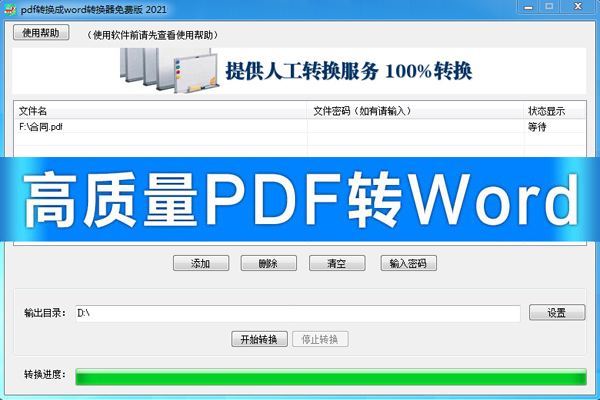This screenshot has width=600, height=400.
Task: Maximize the pdf converter window
Action: click(x=549, y=7)
